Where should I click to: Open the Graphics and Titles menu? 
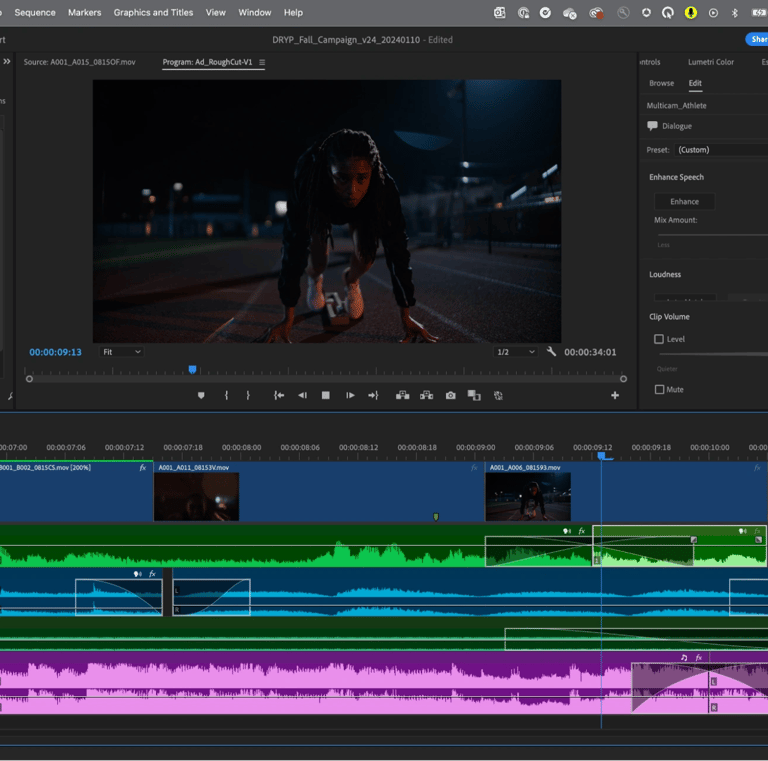tap(153, 13)
